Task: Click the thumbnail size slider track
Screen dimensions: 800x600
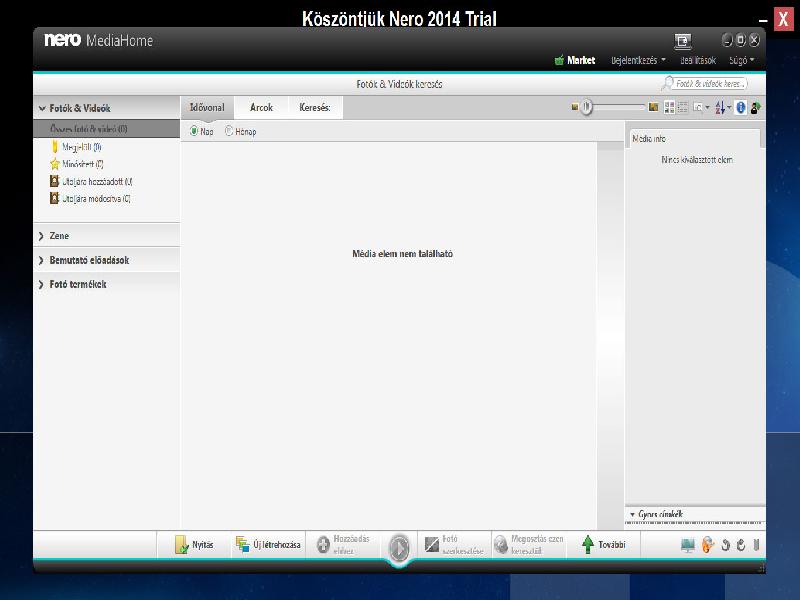Action: (x=619, y=107)
